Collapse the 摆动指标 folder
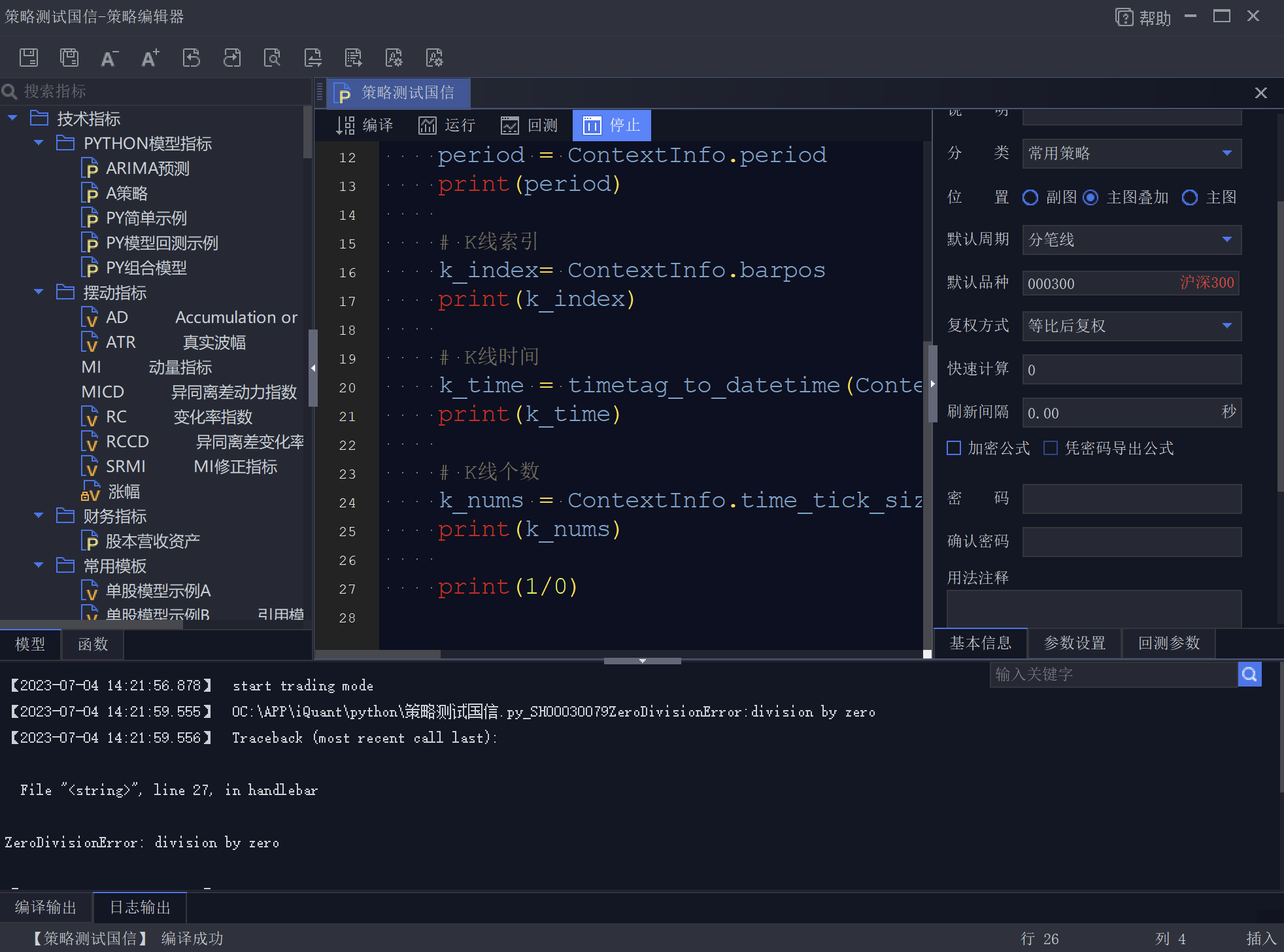This screenshot has height=952, width=1284. click(x=39, y=292)
